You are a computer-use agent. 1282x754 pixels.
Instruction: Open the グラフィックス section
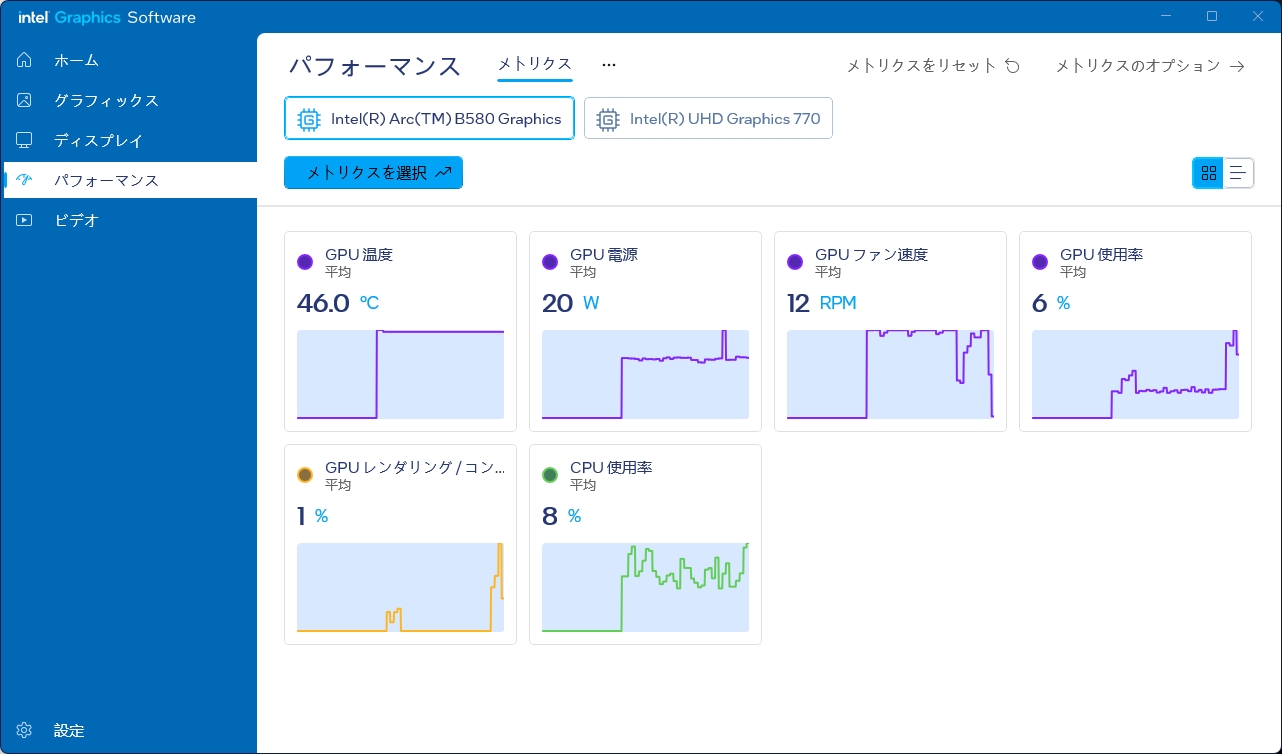coord(128,100)
